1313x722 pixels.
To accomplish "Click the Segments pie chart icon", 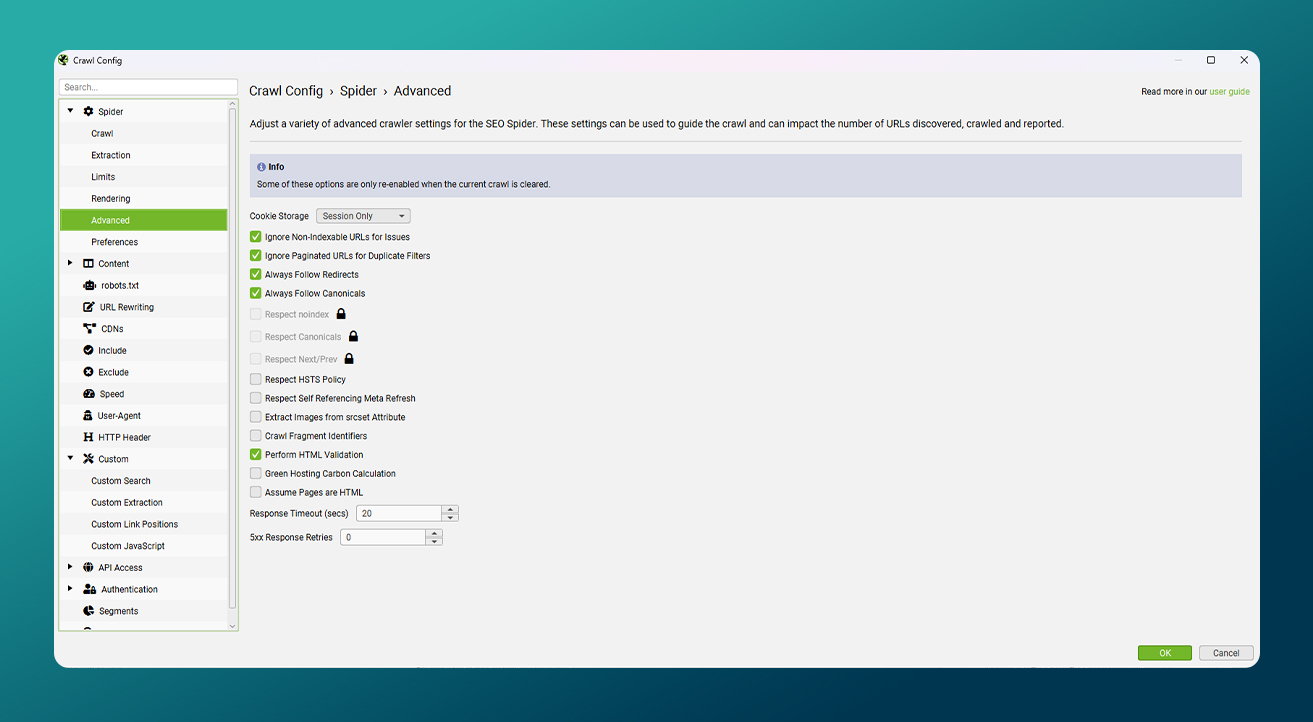I will tap(89, 611).
